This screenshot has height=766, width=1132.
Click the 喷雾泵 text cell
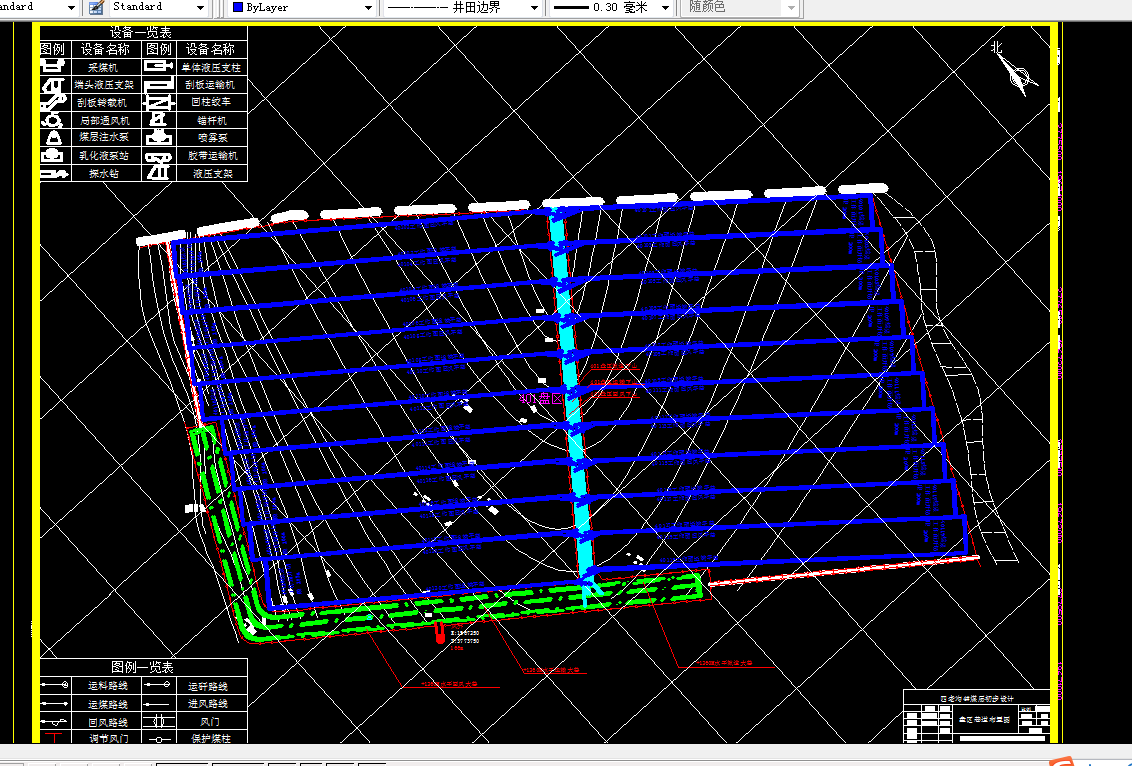[213, 137]
